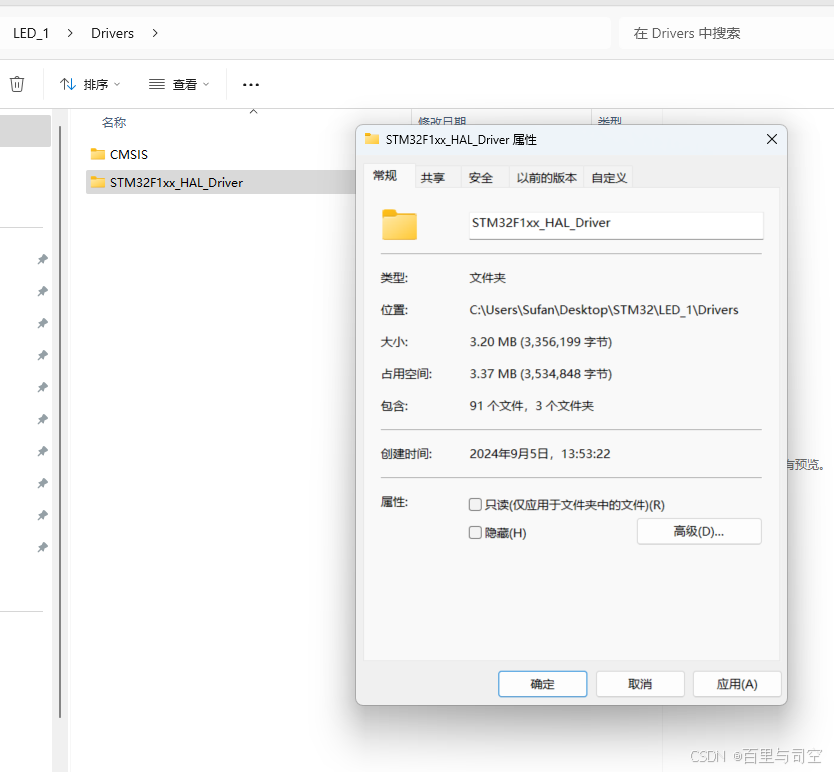Image resolution: width=834 pixels, height=772 pixels.
Task: Toggle the Read-only (只读) checkbox
Action: pyautogui.click(x=475, y=504)
